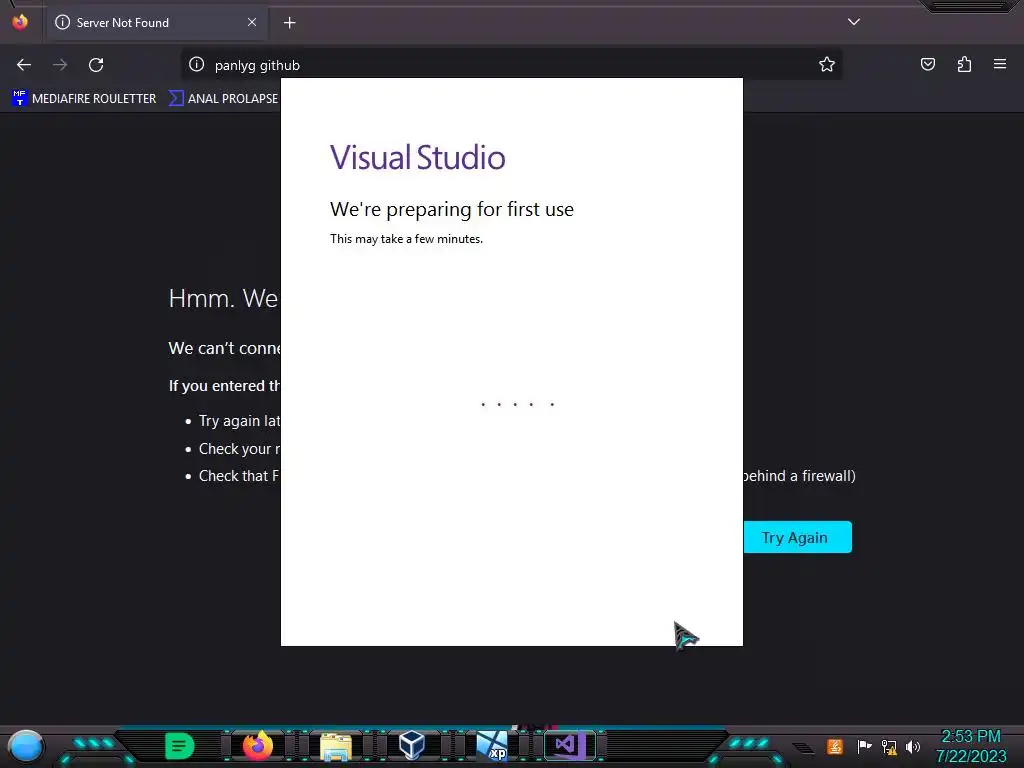Click "This may take a few minutes." text
This screenshot has height=768, width=1024.
point(406,239)
